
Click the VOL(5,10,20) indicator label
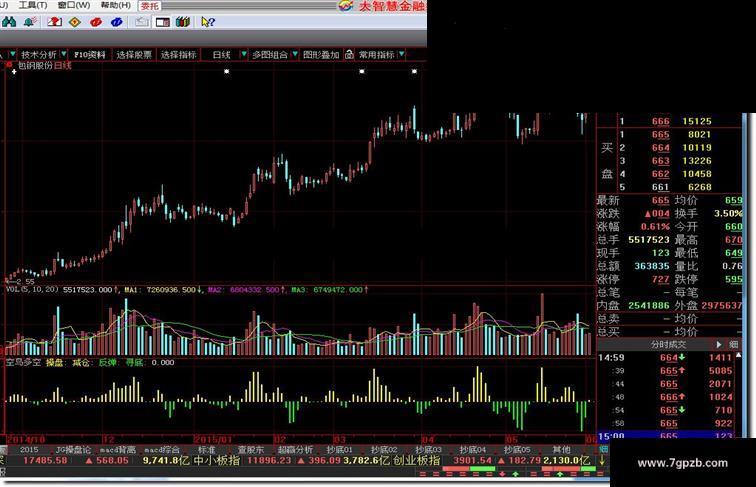(x=32, y=289)
